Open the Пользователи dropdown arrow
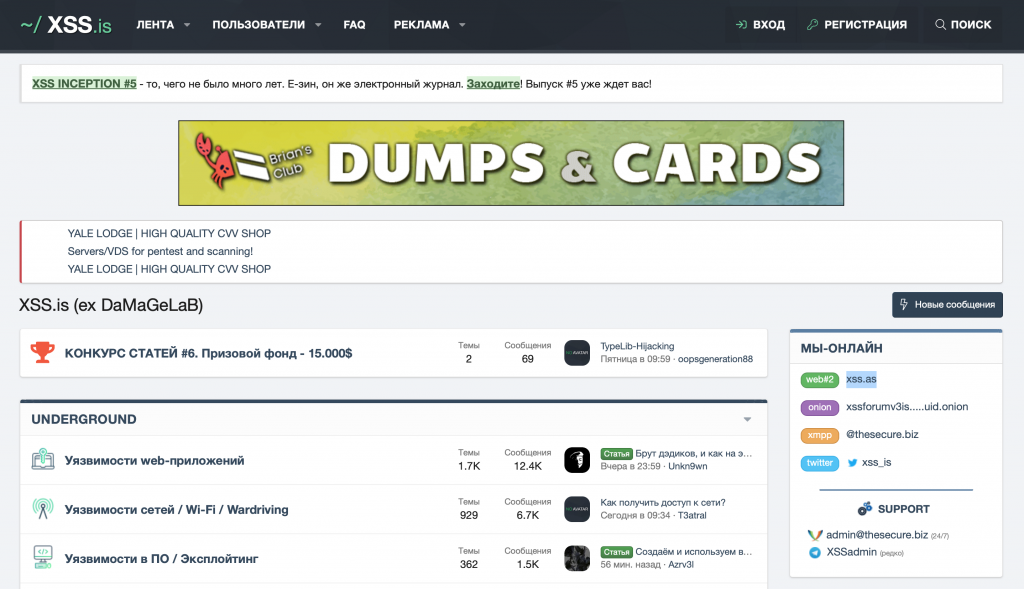Viewport: 1024px width, 589px height. pyautogui.click(x=318, y=25)
